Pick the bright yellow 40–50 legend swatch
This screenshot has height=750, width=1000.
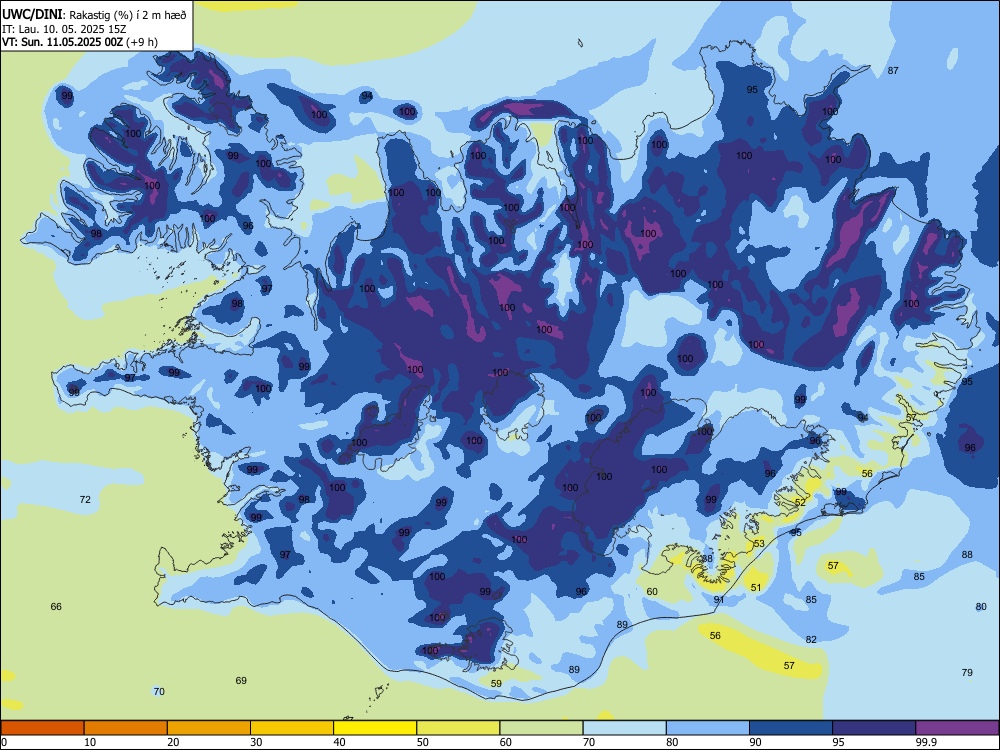tap(375, 728)
